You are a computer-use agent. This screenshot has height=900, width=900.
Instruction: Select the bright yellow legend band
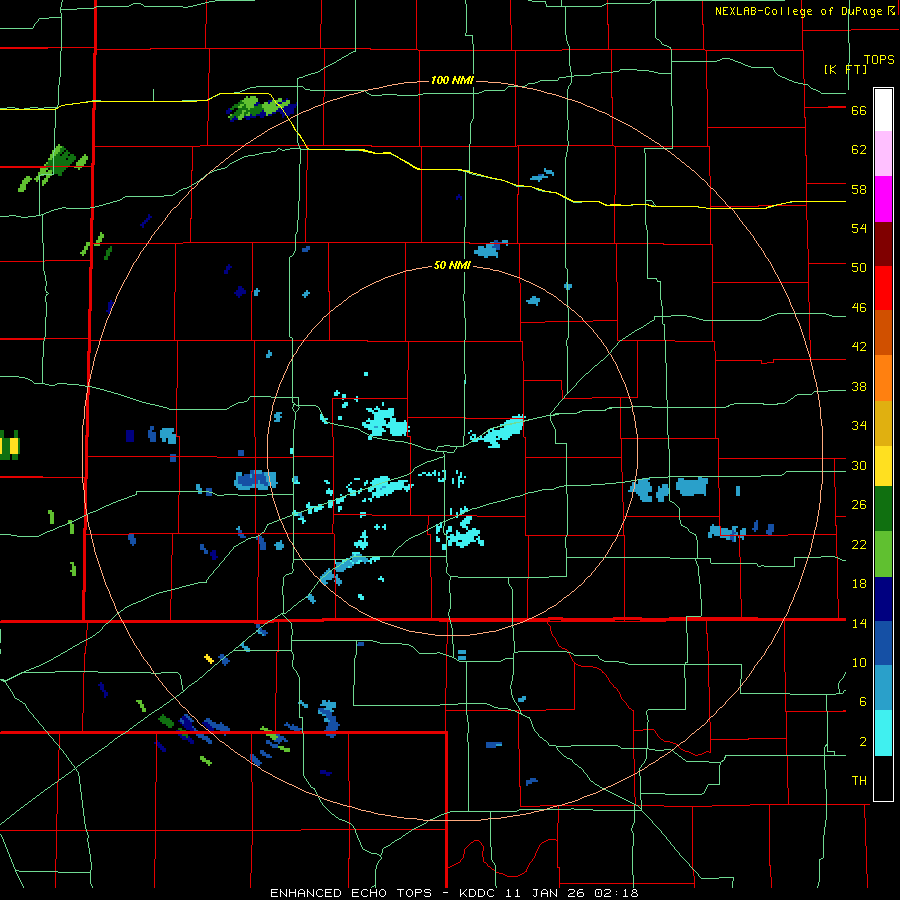point(883,465)
